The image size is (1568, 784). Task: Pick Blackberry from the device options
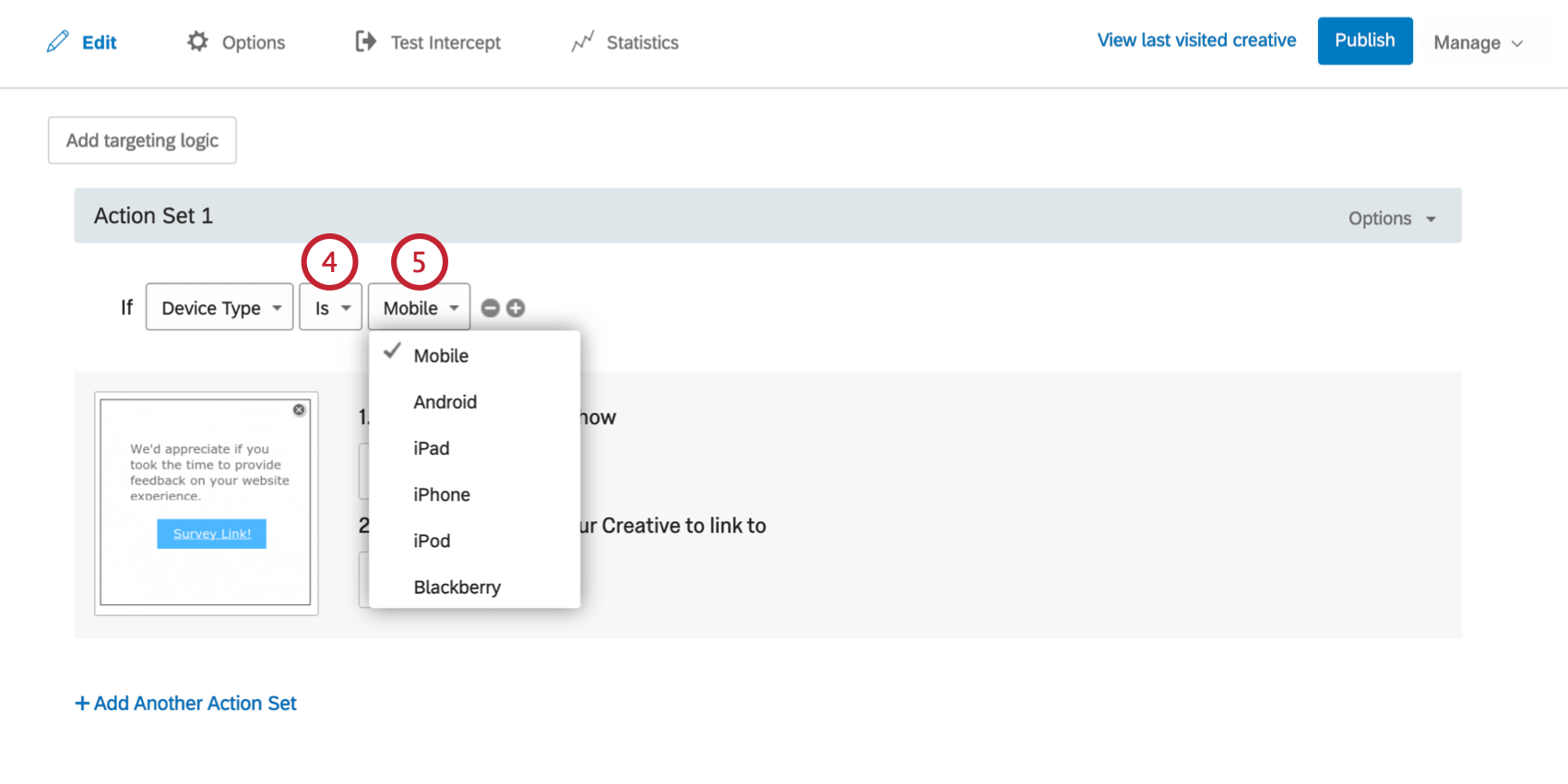click(457, 588)
